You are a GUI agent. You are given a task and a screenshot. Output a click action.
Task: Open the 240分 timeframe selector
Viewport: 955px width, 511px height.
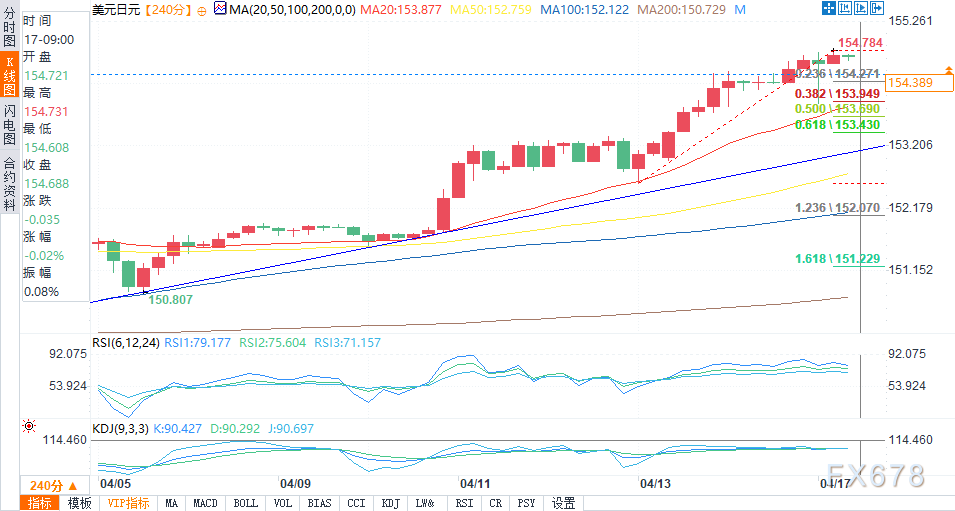pos(54,485)
